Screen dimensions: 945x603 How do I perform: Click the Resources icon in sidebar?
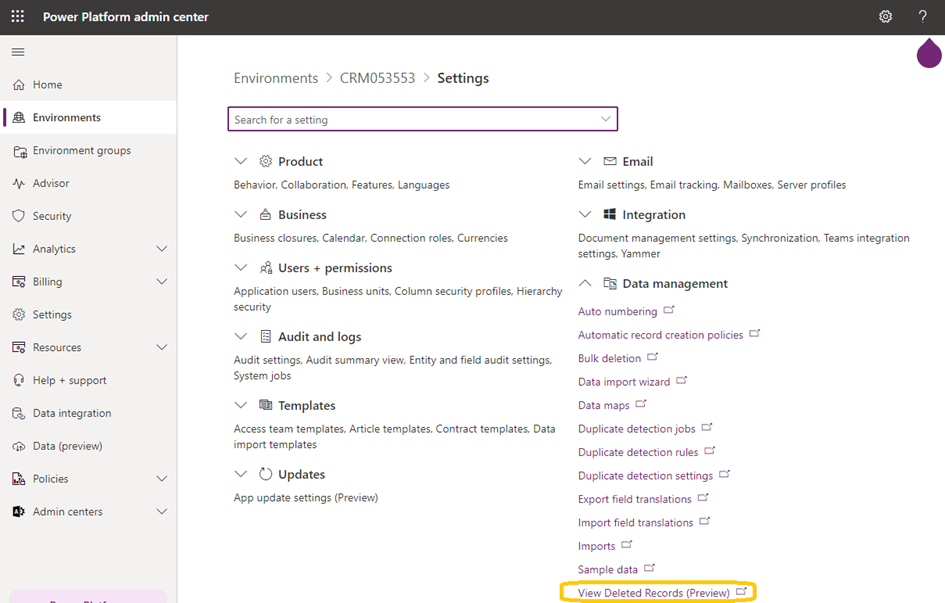tap(19, 347)
